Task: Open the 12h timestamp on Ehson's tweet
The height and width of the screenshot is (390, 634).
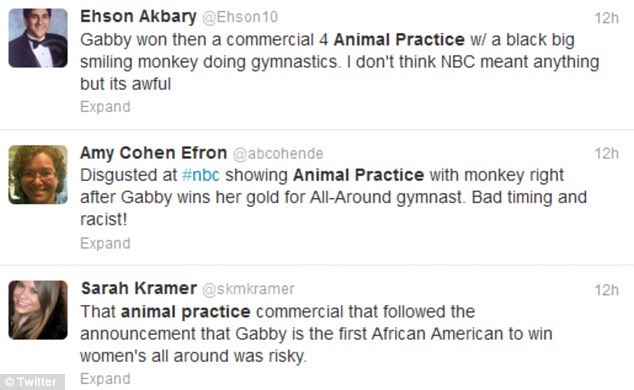Action: tap(606, 18)
